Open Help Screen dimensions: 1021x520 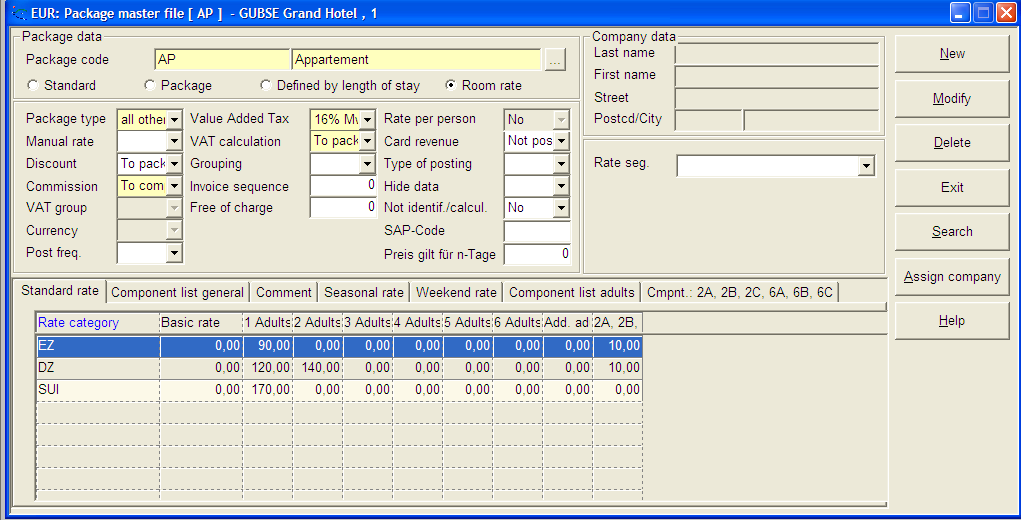click(x=952, y=321)
